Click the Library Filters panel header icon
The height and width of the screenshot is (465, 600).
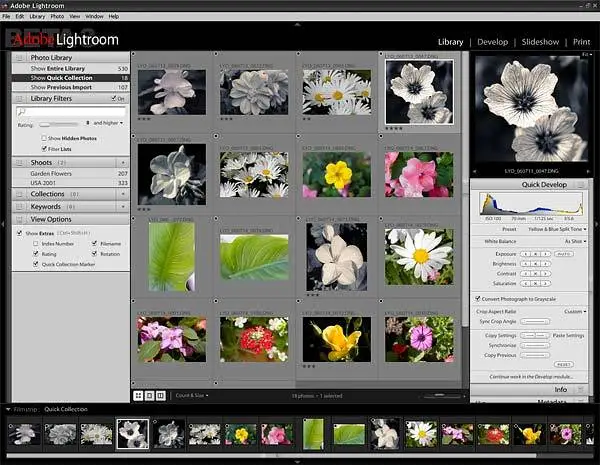tap(19, 99)
